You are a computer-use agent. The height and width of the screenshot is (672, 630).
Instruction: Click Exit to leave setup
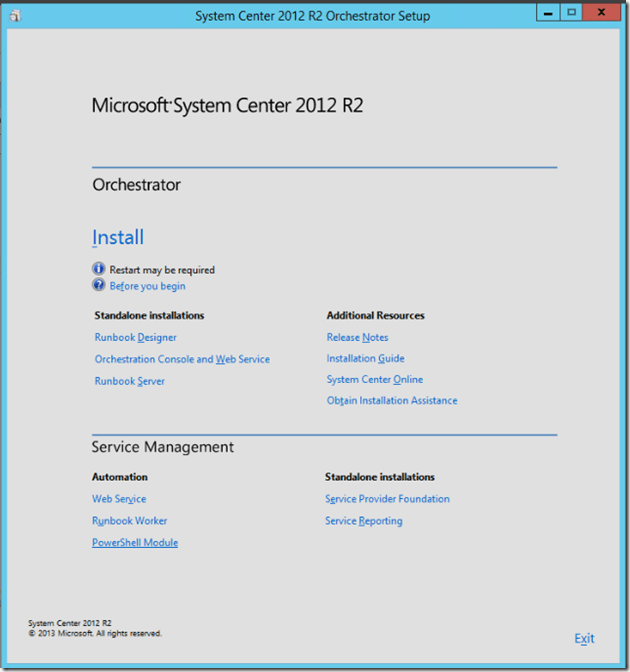pos(584,638)
